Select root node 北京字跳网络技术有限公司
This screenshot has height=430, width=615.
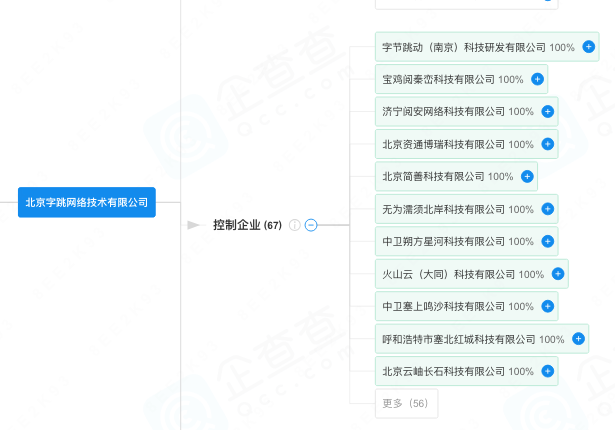(x=87, y=202)
